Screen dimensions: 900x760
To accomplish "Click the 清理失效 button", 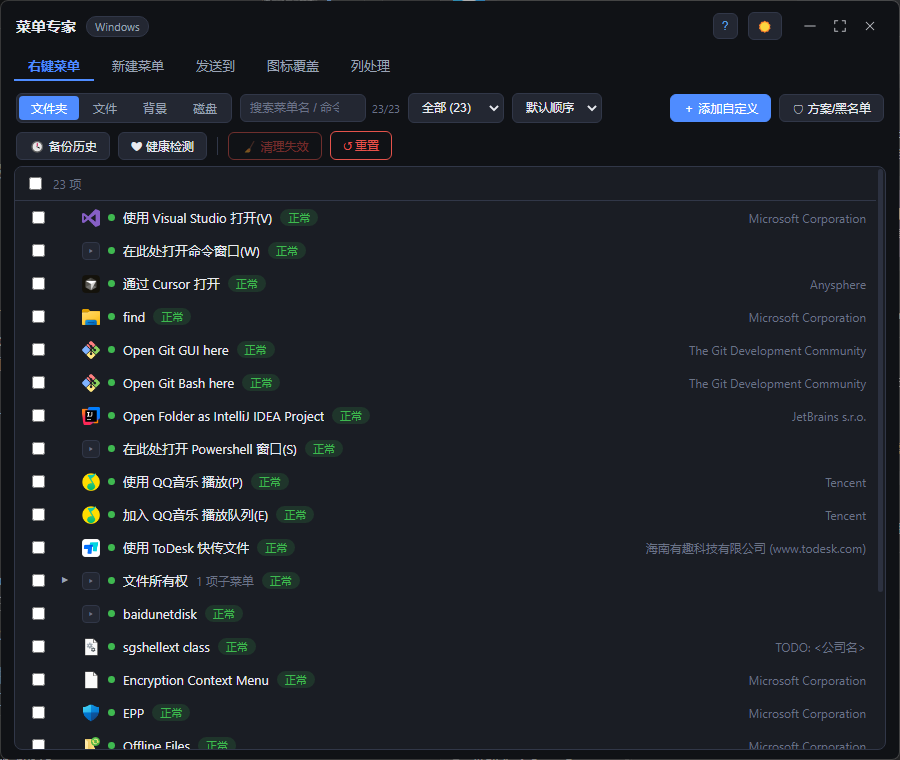I will [x=275, y=146].
